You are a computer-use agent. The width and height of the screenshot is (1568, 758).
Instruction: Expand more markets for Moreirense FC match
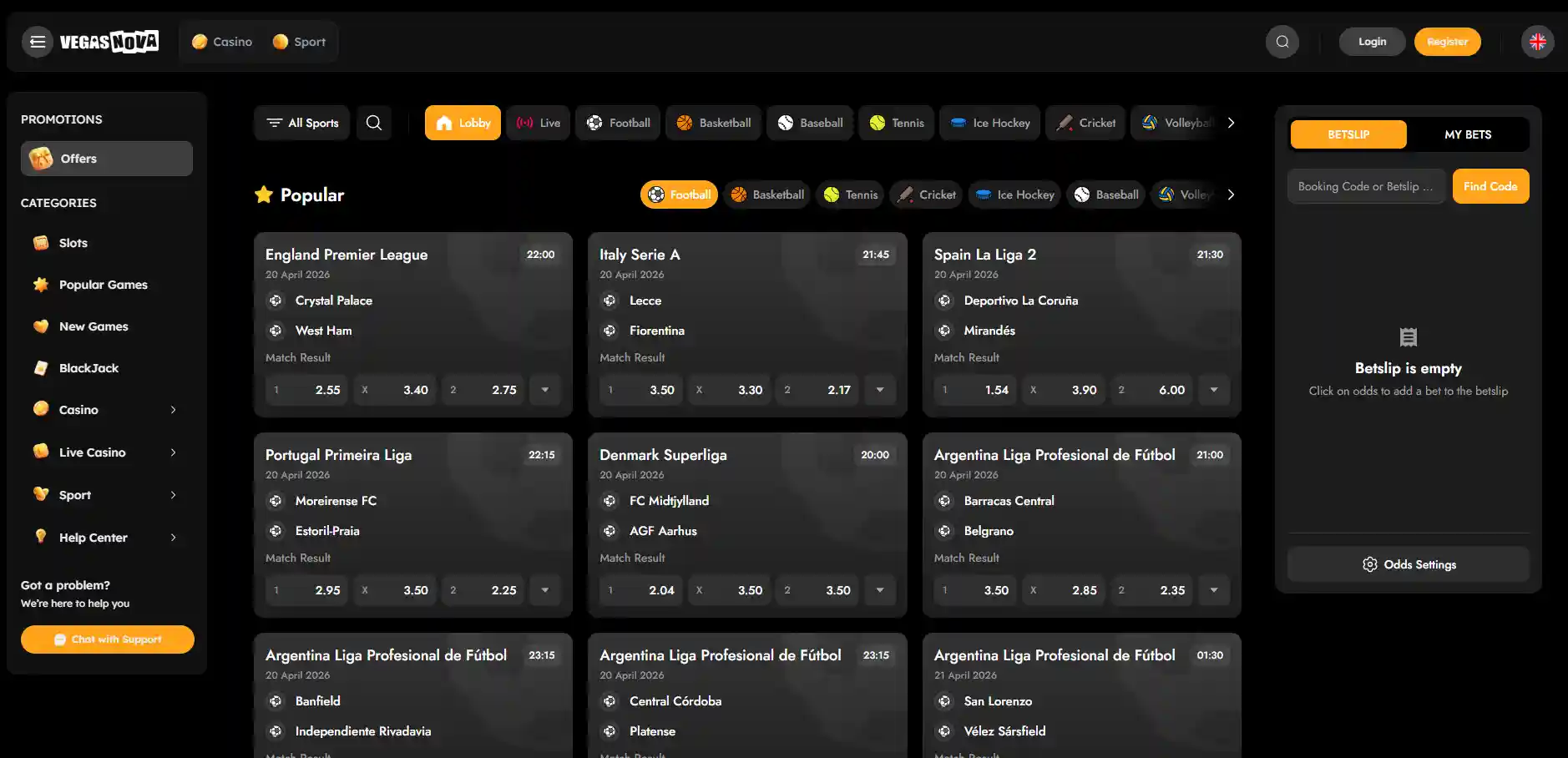pyautogui.click(x=545, y=590)
